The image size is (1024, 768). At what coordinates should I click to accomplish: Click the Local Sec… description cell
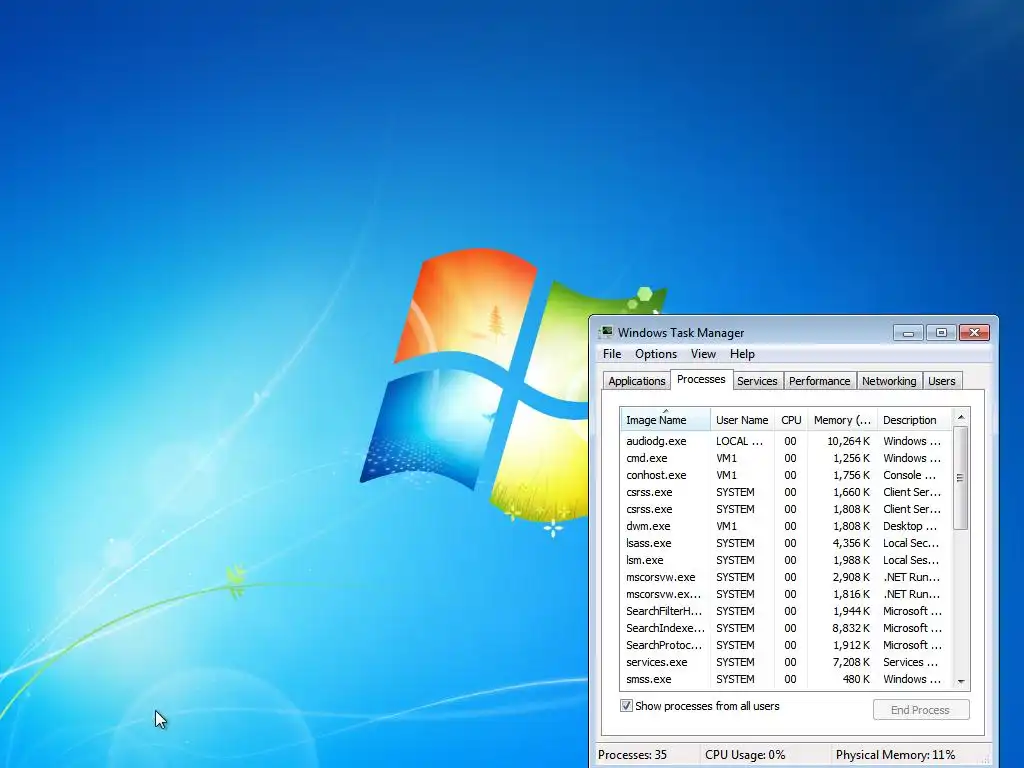pos(911,543)
